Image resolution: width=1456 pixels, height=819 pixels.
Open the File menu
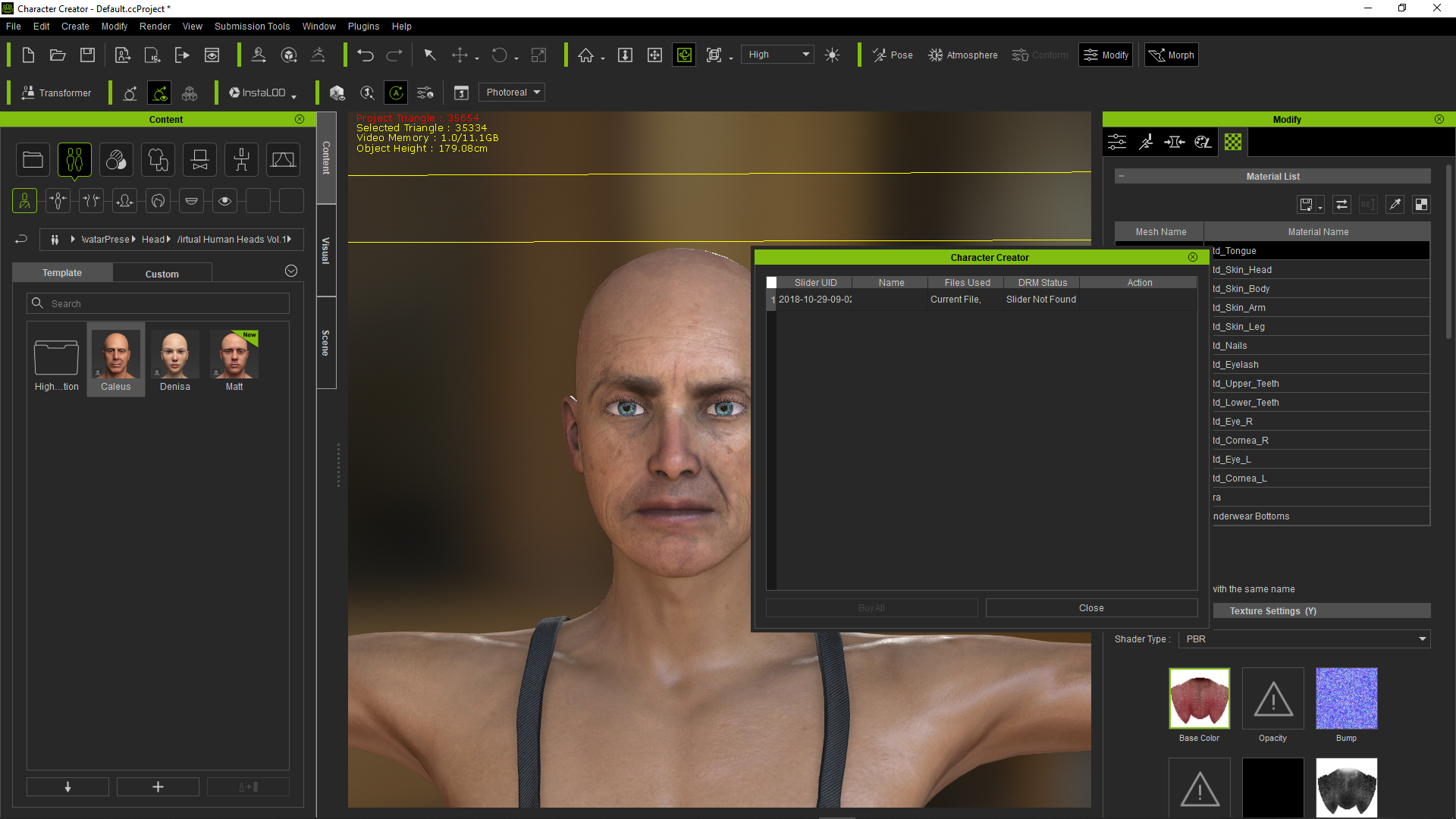pos(14,27)
